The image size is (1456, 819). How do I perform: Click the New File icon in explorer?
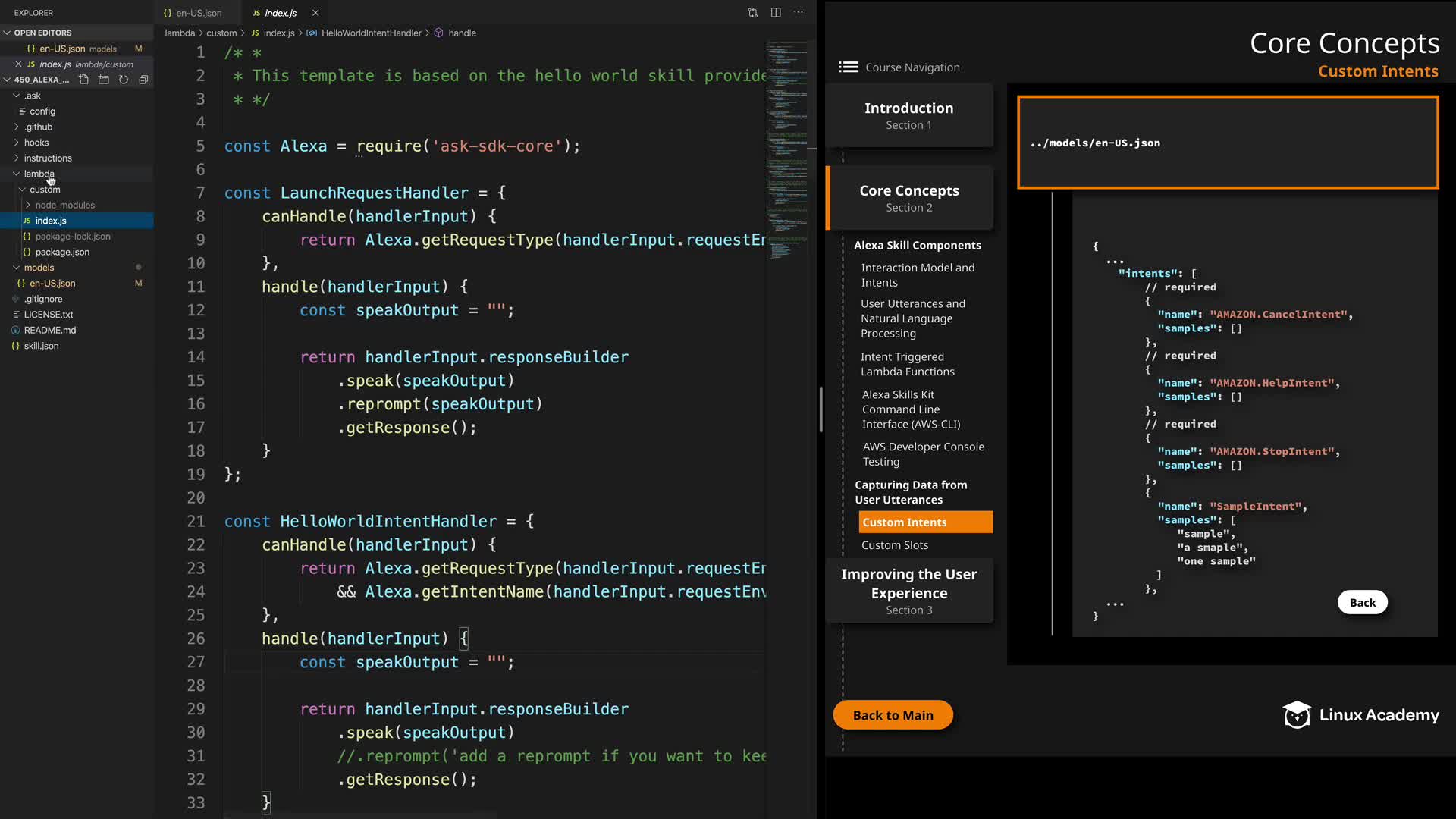pos(84,80)
